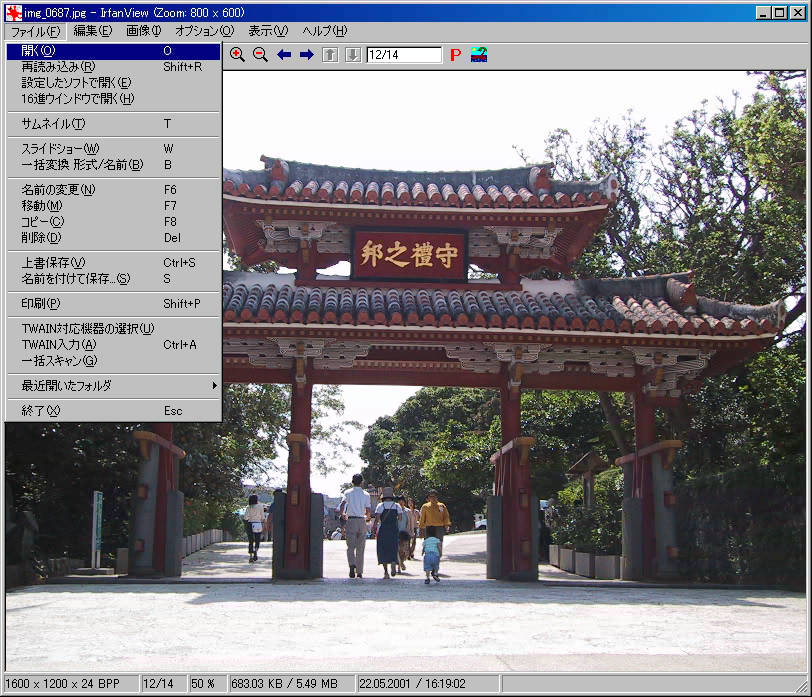Click the zoom in magnifier icon
This screenshot has height=697, width=812.
pos(237,54)
